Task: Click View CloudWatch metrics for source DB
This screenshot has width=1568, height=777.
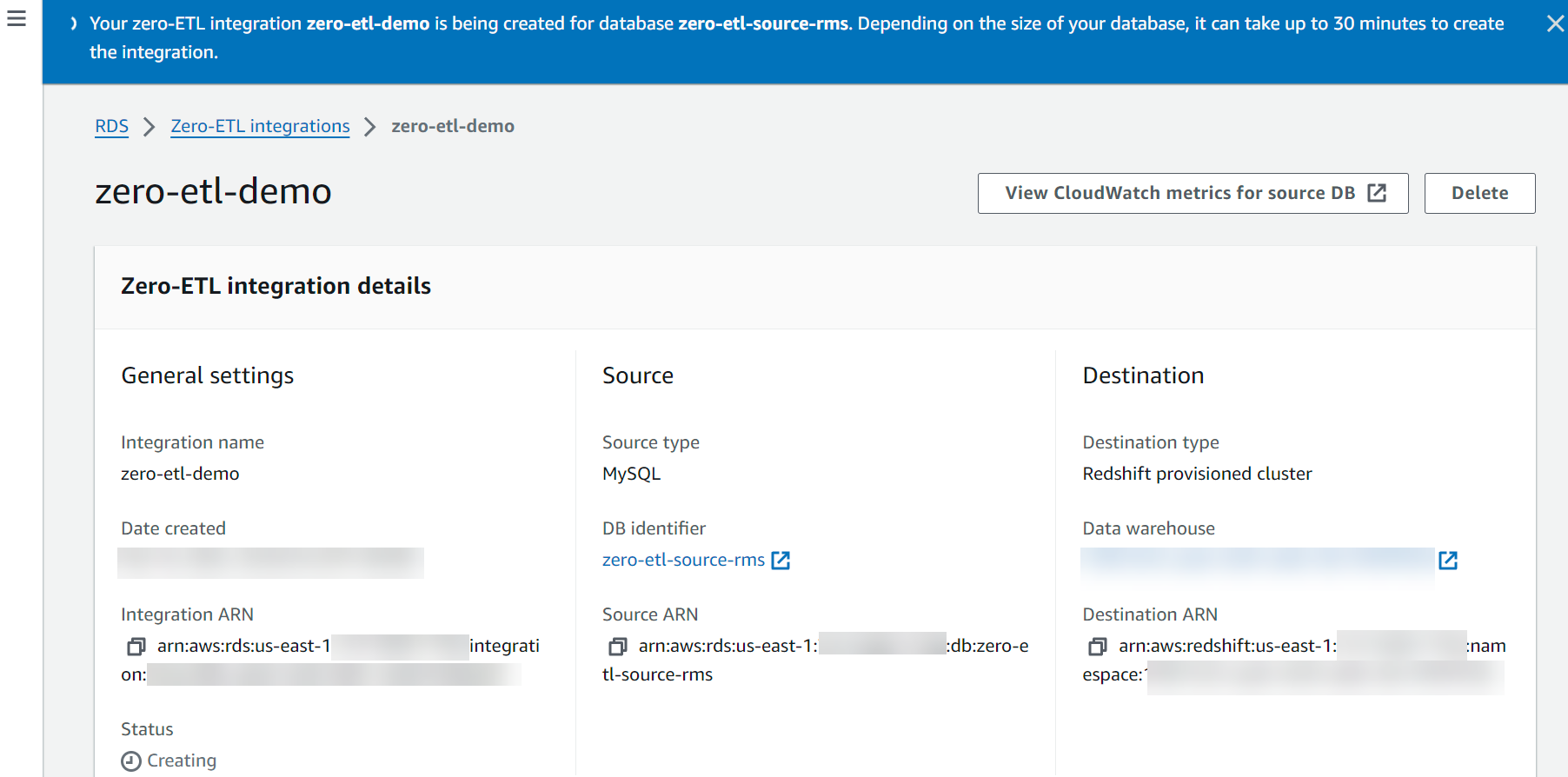Action: click(x=1193, y=193)
